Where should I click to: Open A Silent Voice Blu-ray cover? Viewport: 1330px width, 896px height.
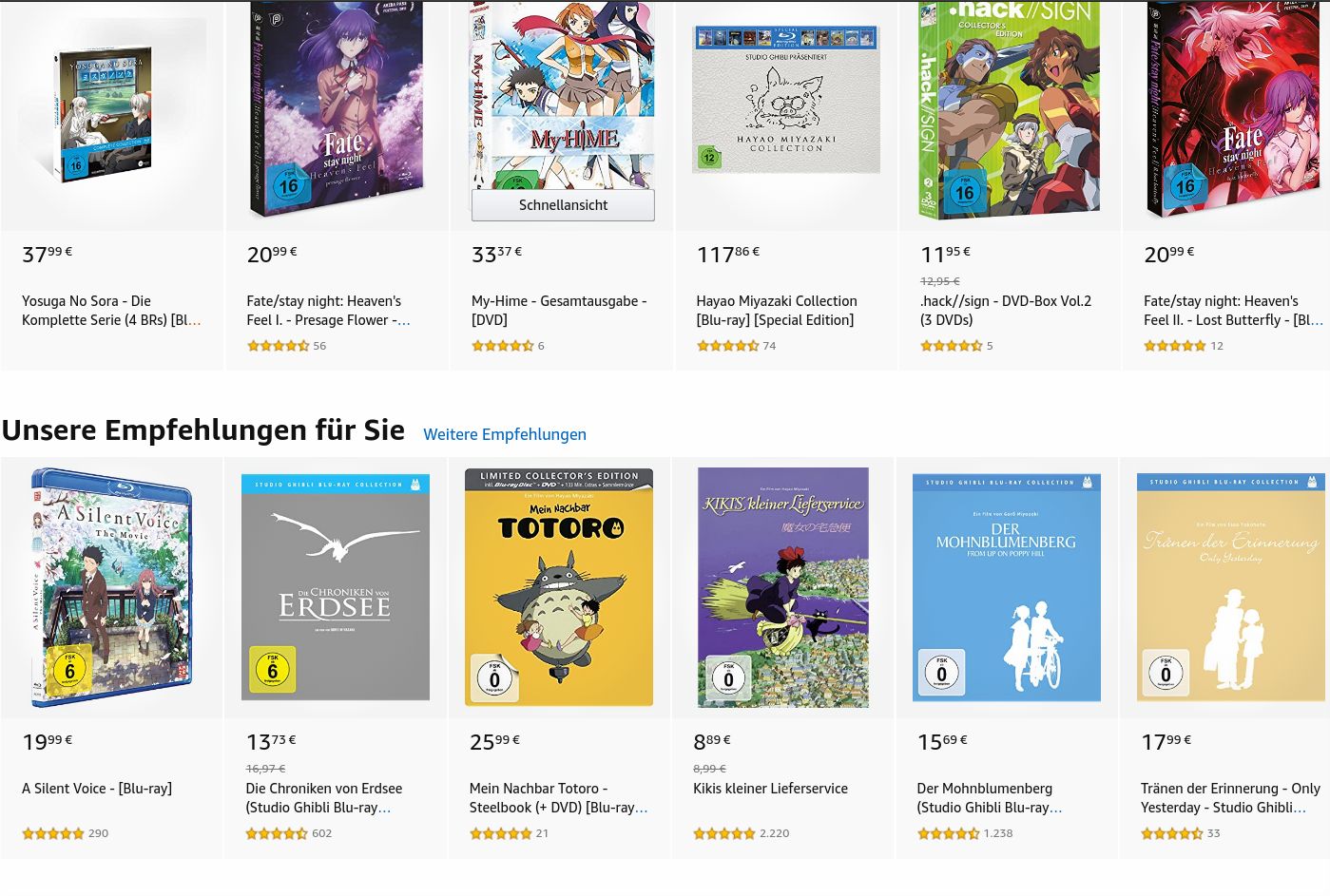coord(112,587)
